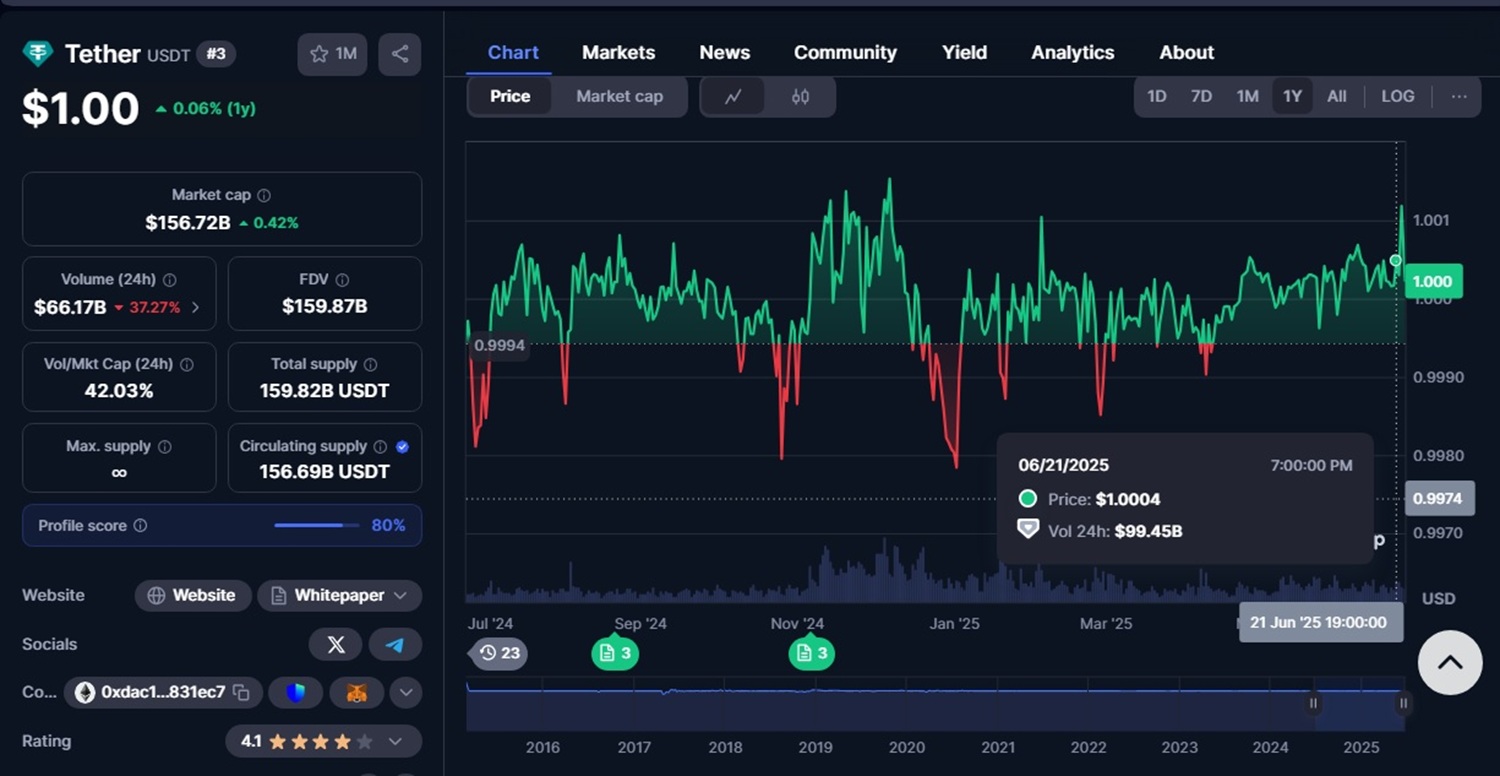Adjust left handle of range selector
This screenshot has width=1500, height=776.
[1313, 704]
